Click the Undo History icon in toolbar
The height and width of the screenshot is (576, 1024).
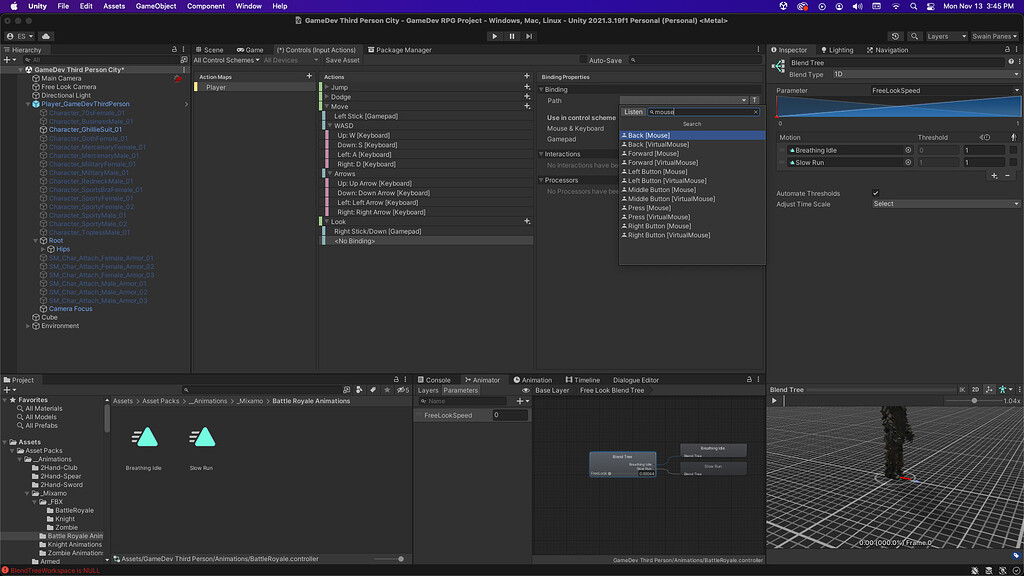click(895, 36)
